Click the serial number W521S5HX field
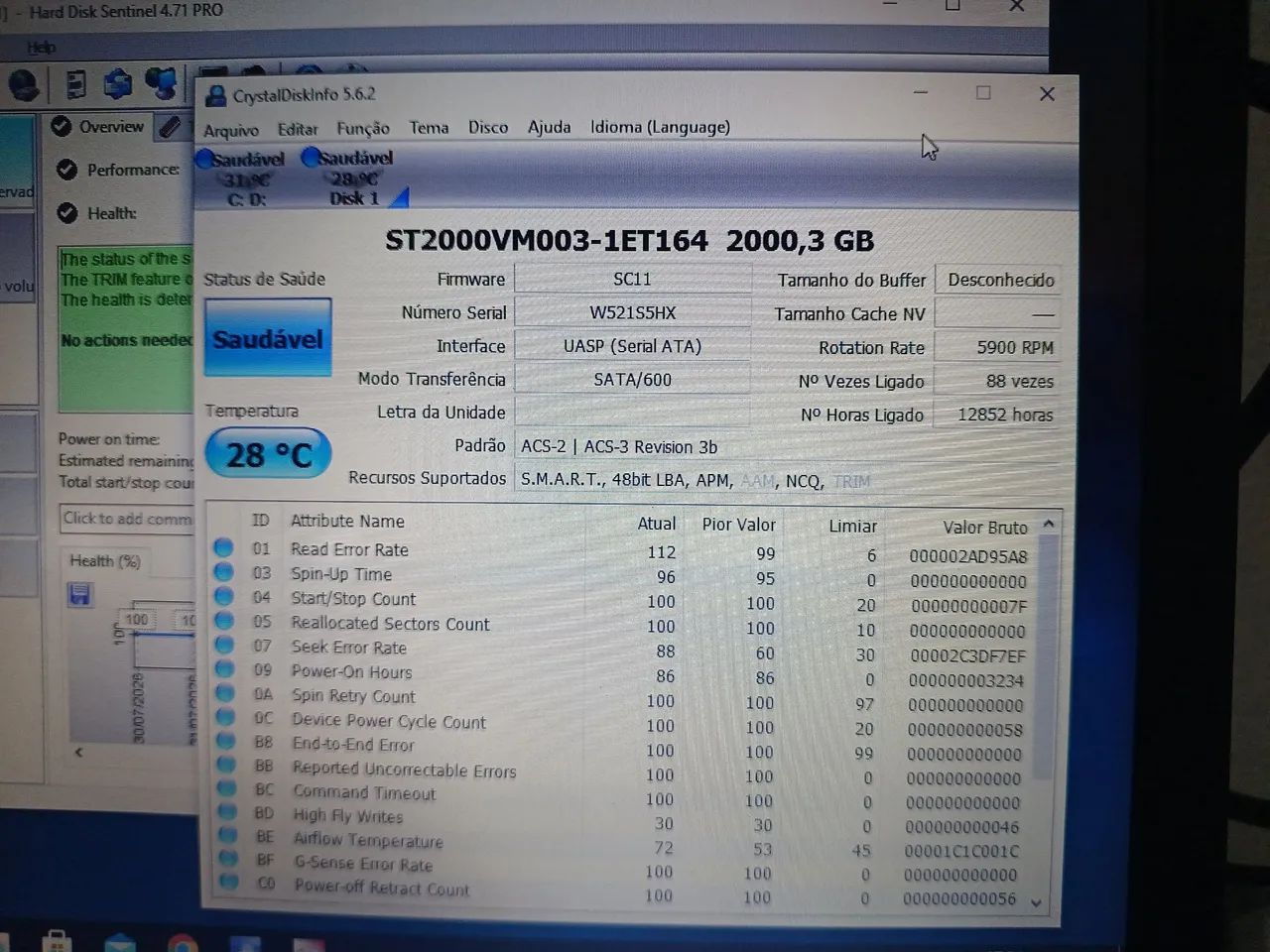1270x952 pixels. (632, 312)
